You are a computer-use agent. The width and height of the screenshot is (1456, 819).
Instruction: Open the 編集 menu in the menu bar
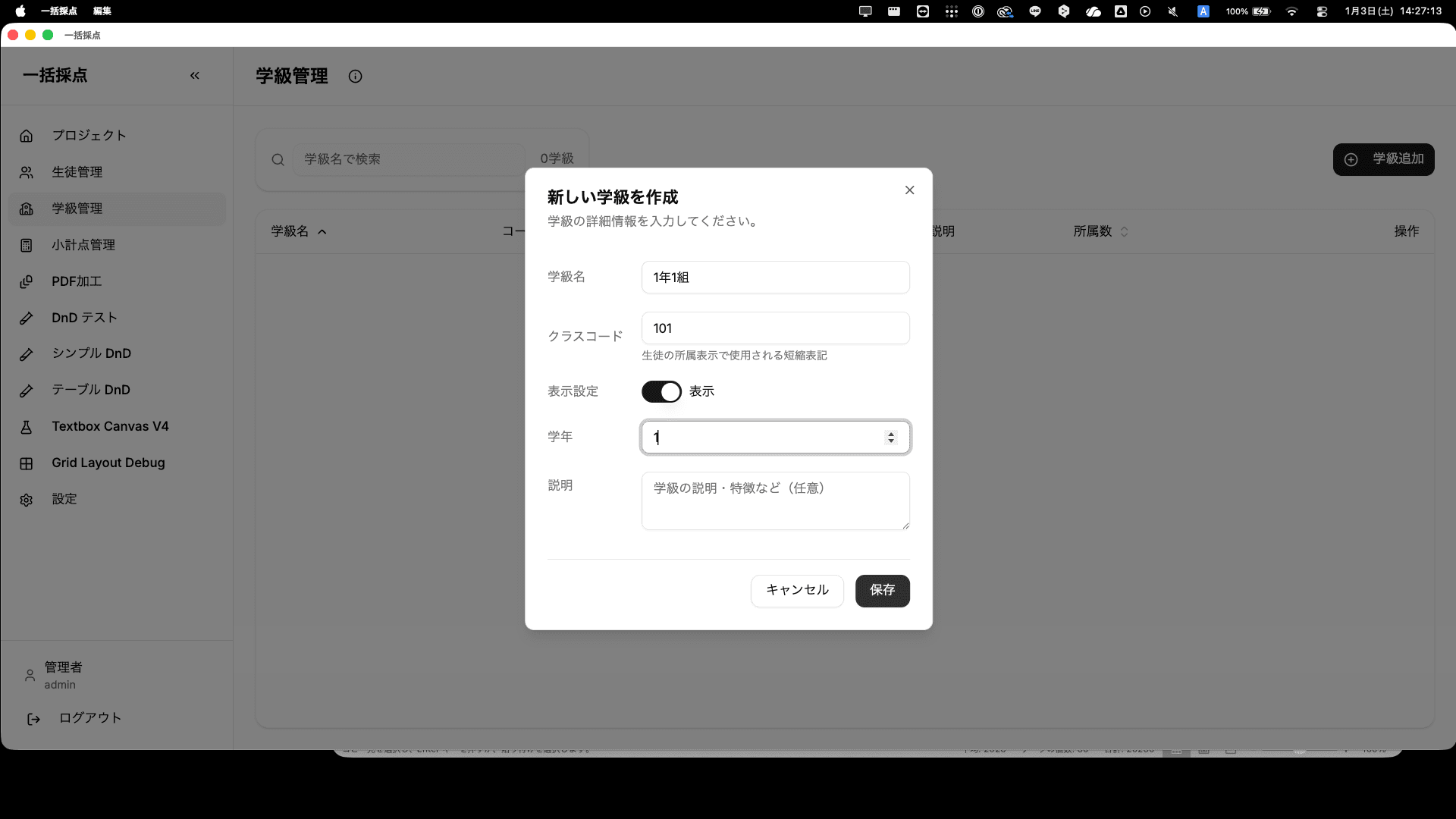coord(101,11)
